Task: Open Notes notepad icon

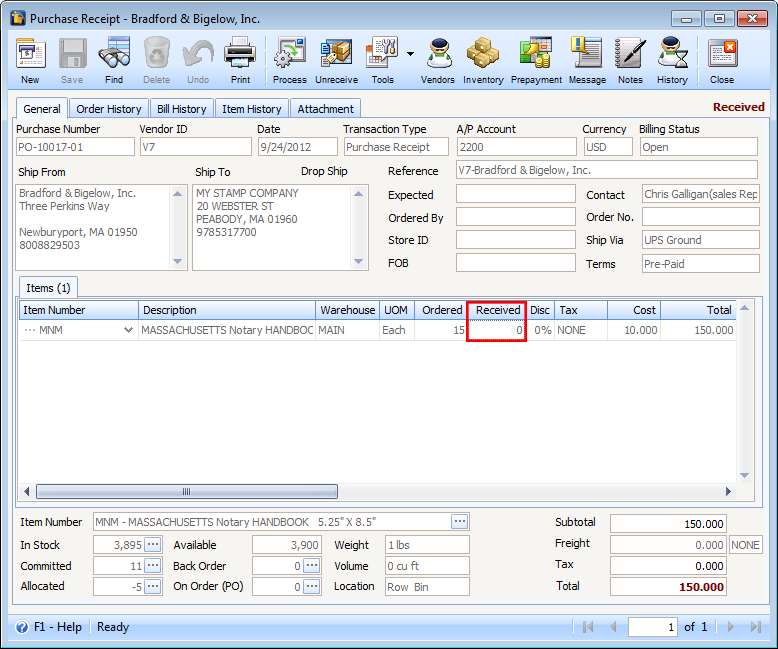Action: [630, 54]
